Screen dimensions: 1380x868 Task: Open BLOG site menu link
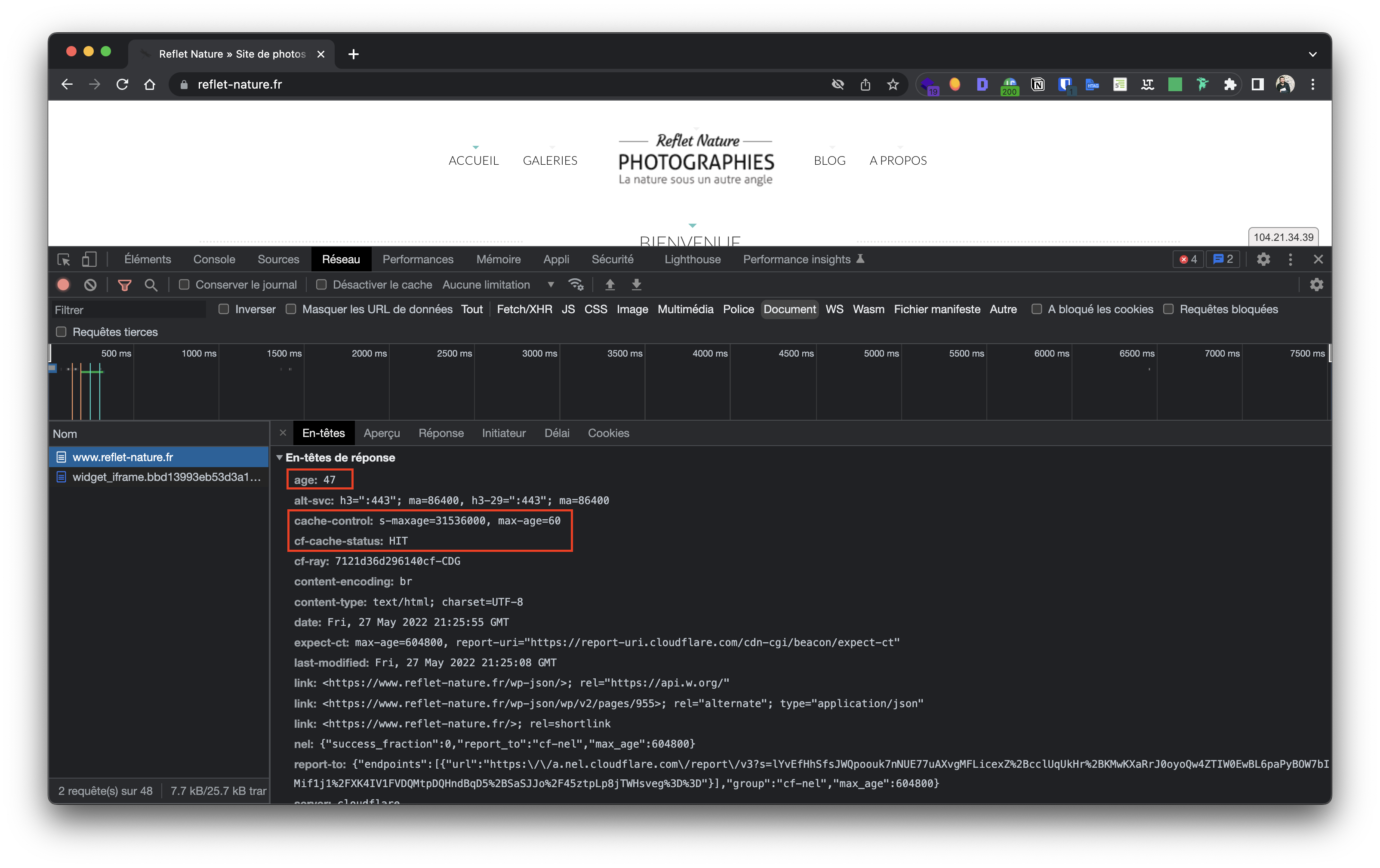pos(829,160)
